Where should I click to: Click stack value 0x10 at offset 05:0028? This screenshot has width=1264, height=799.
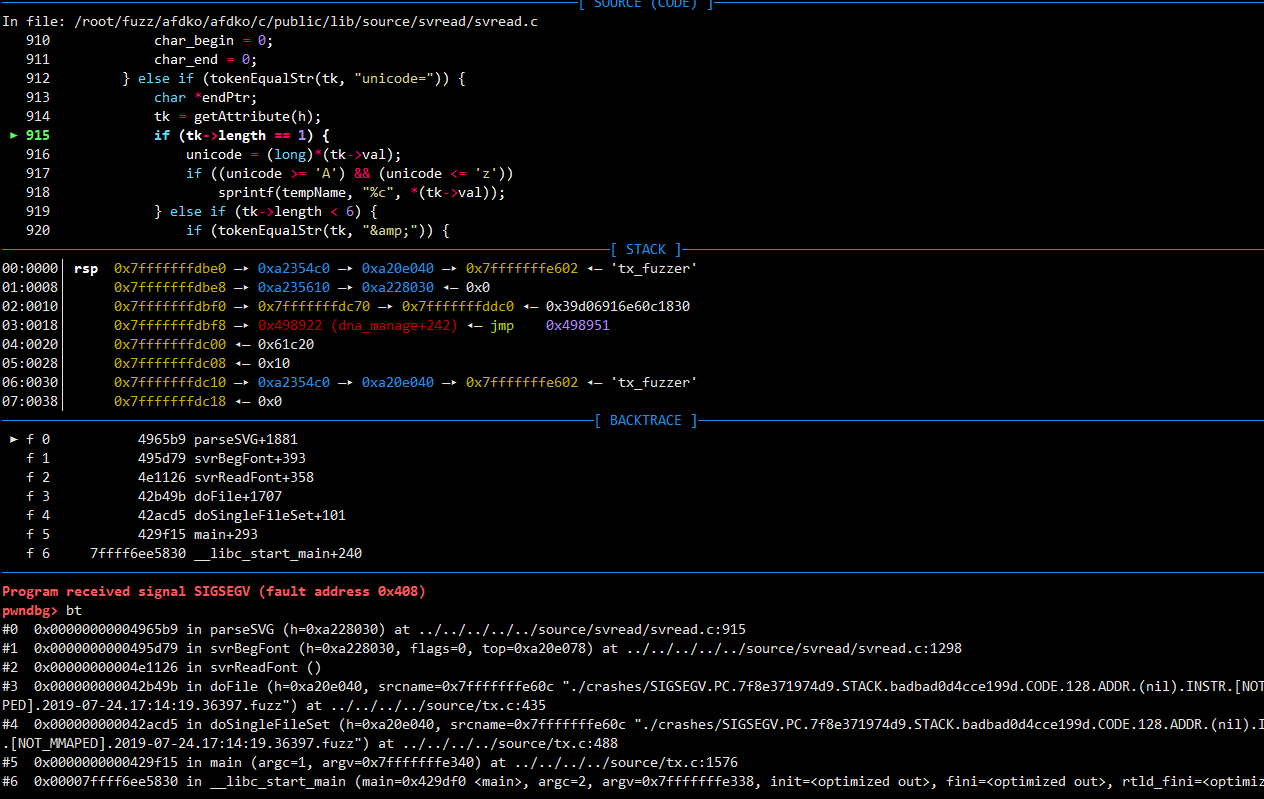pyautogui.click(x=274, y=363)
